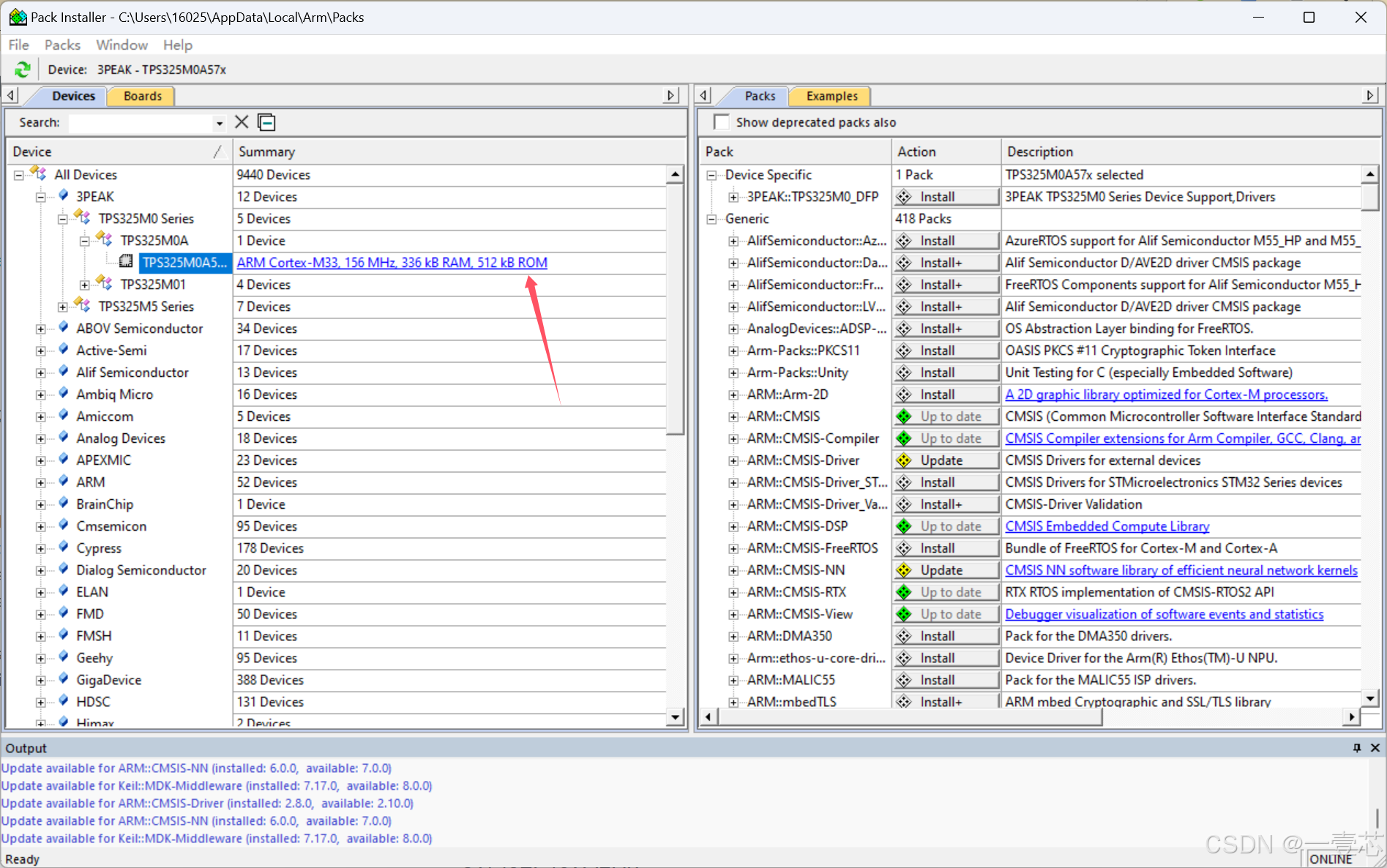This screenshot has width=1387, height=868.
Task: Install the Arm-Packs::Unity pack
Action: click(946, 373)
